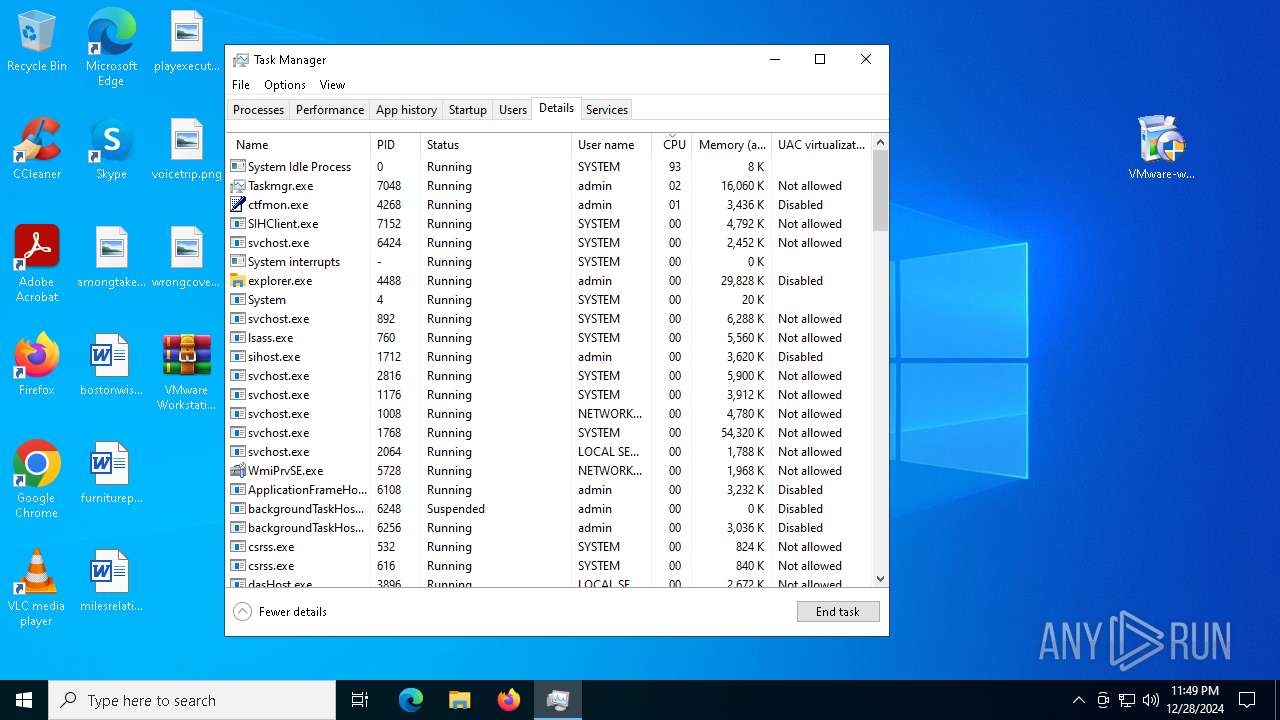Open the volume control in system tray
Screen dimensions: 1280x720
(1151, 700)
